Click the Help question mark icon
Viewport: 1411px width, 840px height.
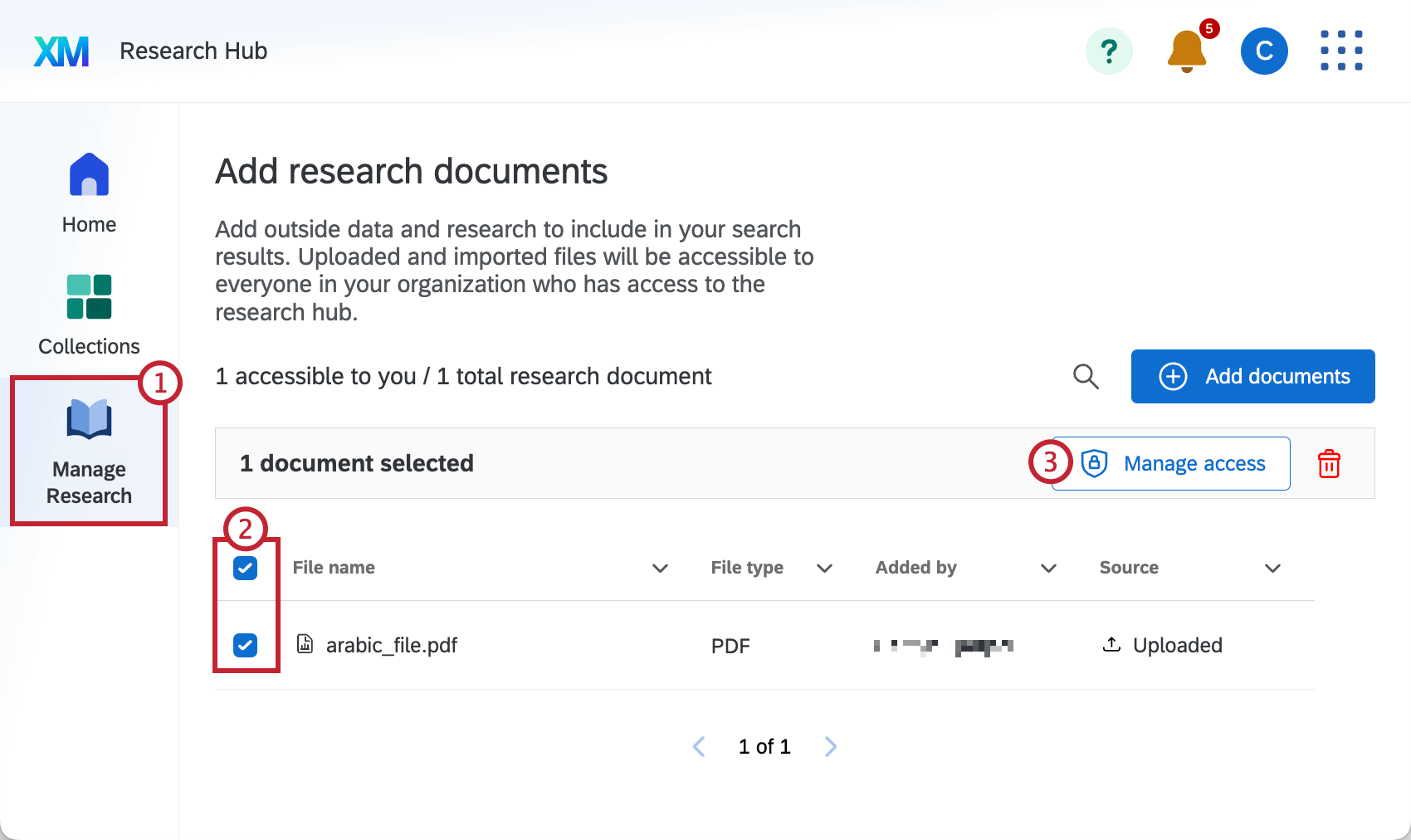(1110, 51)
